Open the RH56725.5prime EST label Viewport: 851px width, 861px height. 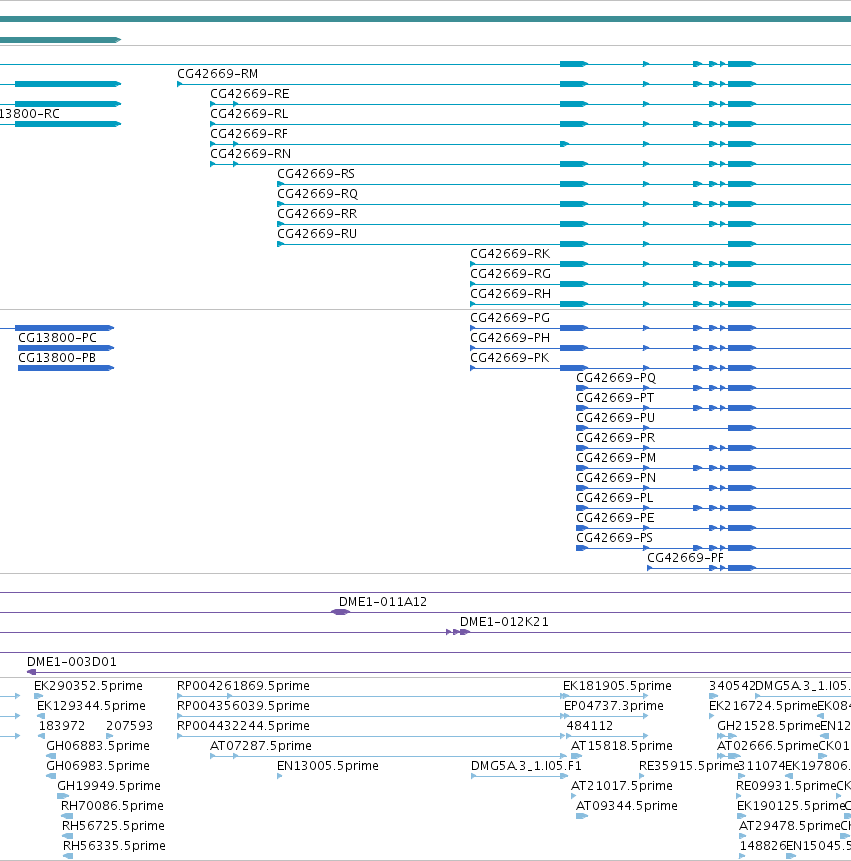pyautogui.click(x=113, y=826)
